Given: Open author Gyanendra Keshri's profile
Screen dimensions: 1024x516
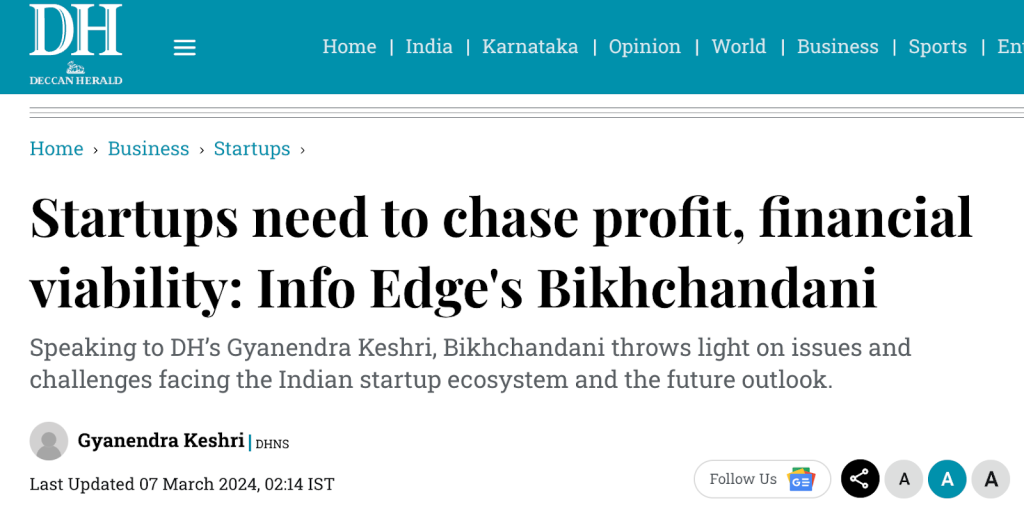Looking at the screenshot, I should click(x=161, y=441).
